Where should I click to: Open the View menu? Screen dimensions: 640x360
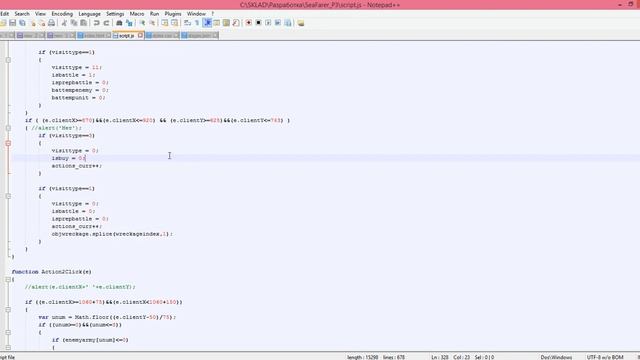click(40, 13)
